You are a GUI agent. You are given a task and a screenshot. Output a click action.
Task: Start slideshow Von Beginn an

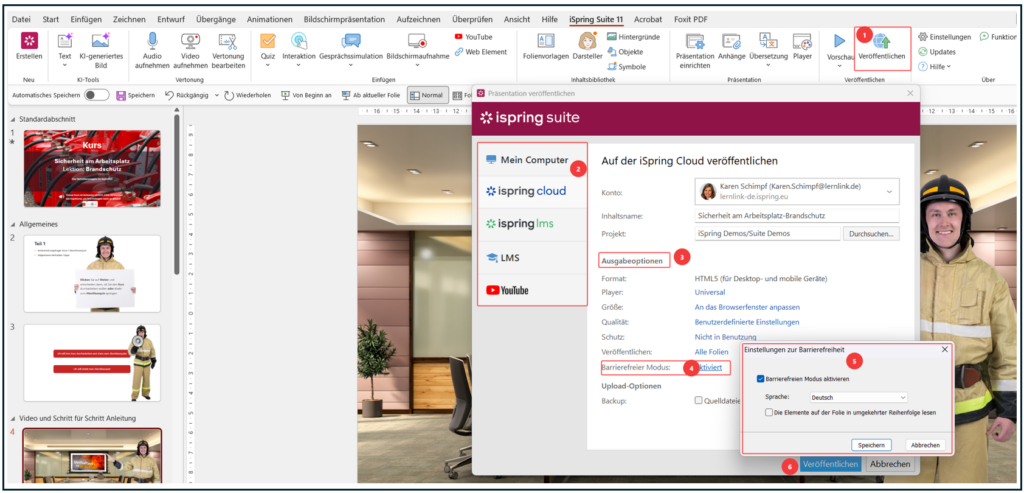(x=306, y=95)
